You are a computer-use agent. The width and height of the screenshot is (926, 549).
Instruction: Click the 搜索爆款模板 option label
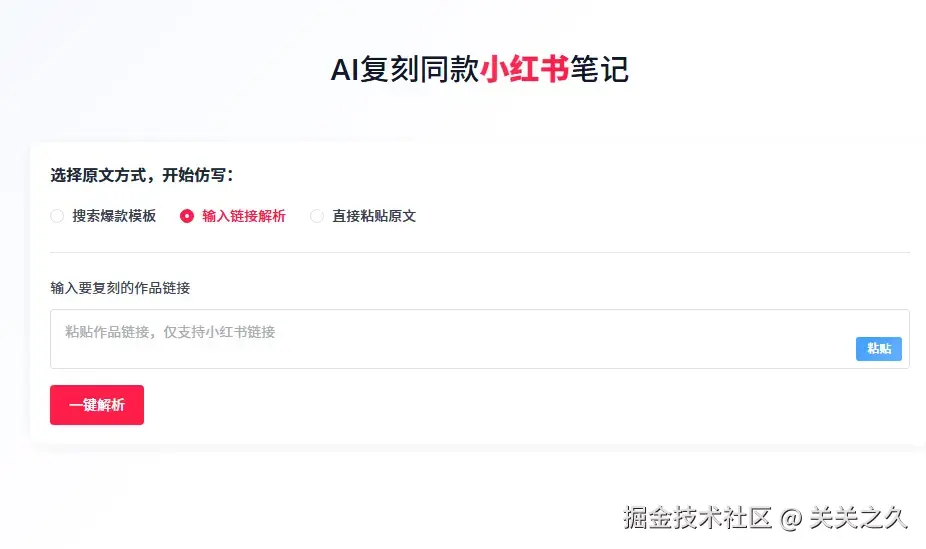click(114, 216)
